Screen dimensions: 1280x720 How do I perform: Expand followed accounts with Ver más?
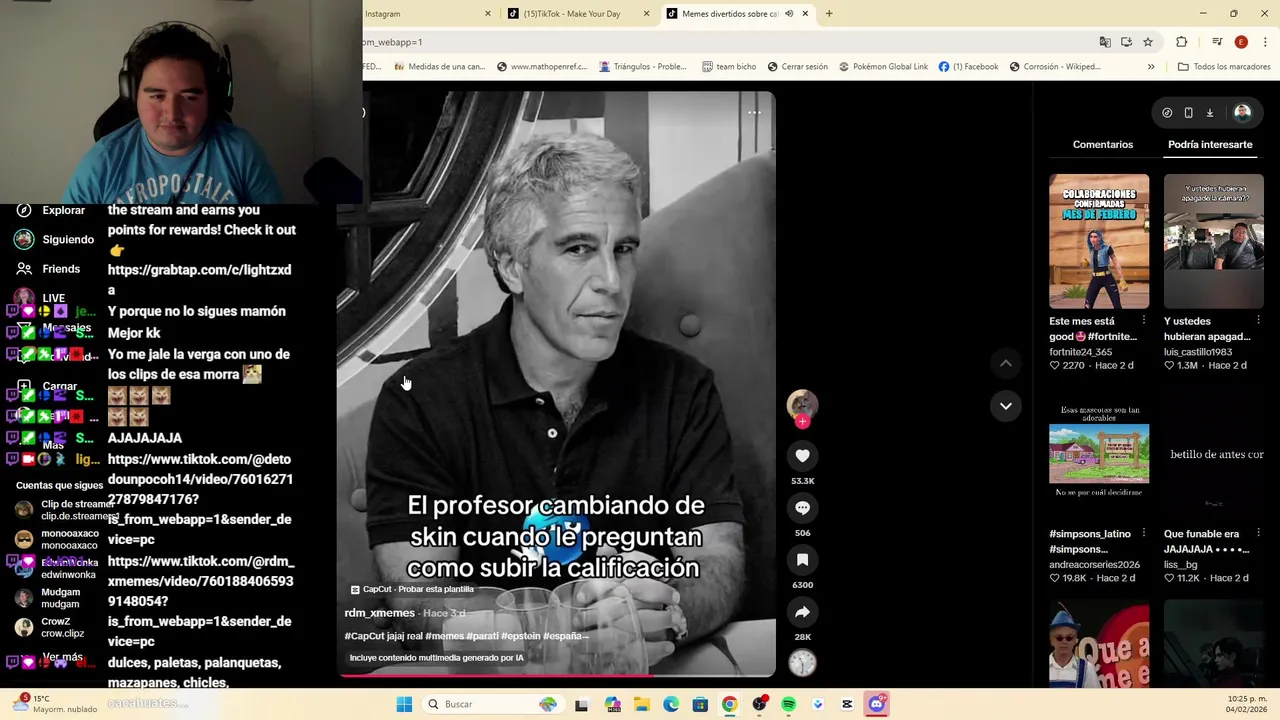click(x=62, y=657)
